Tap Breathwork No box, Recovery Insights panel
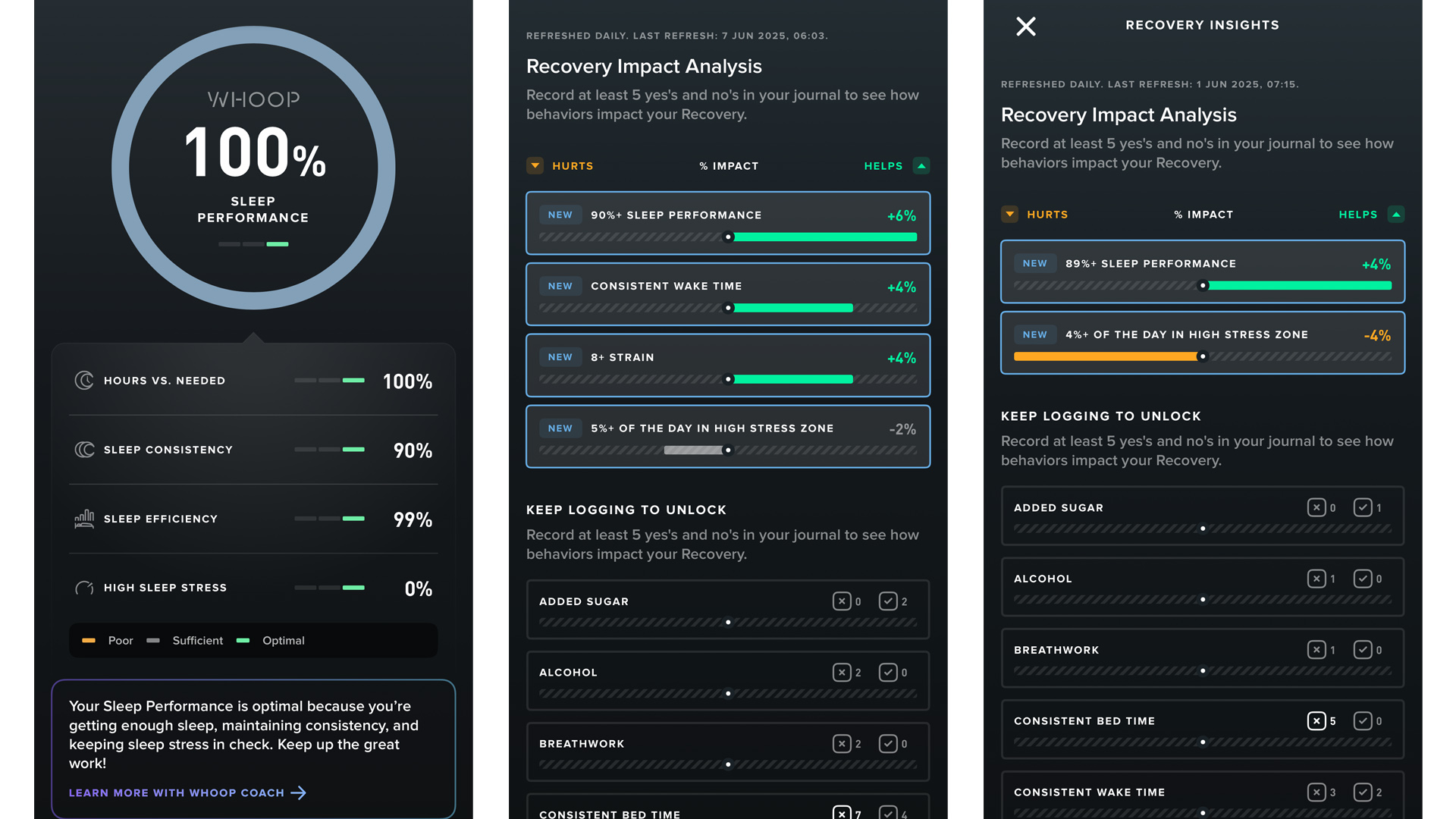Viewport: 1456px width, 819px height. click(x=1316, y=650)
